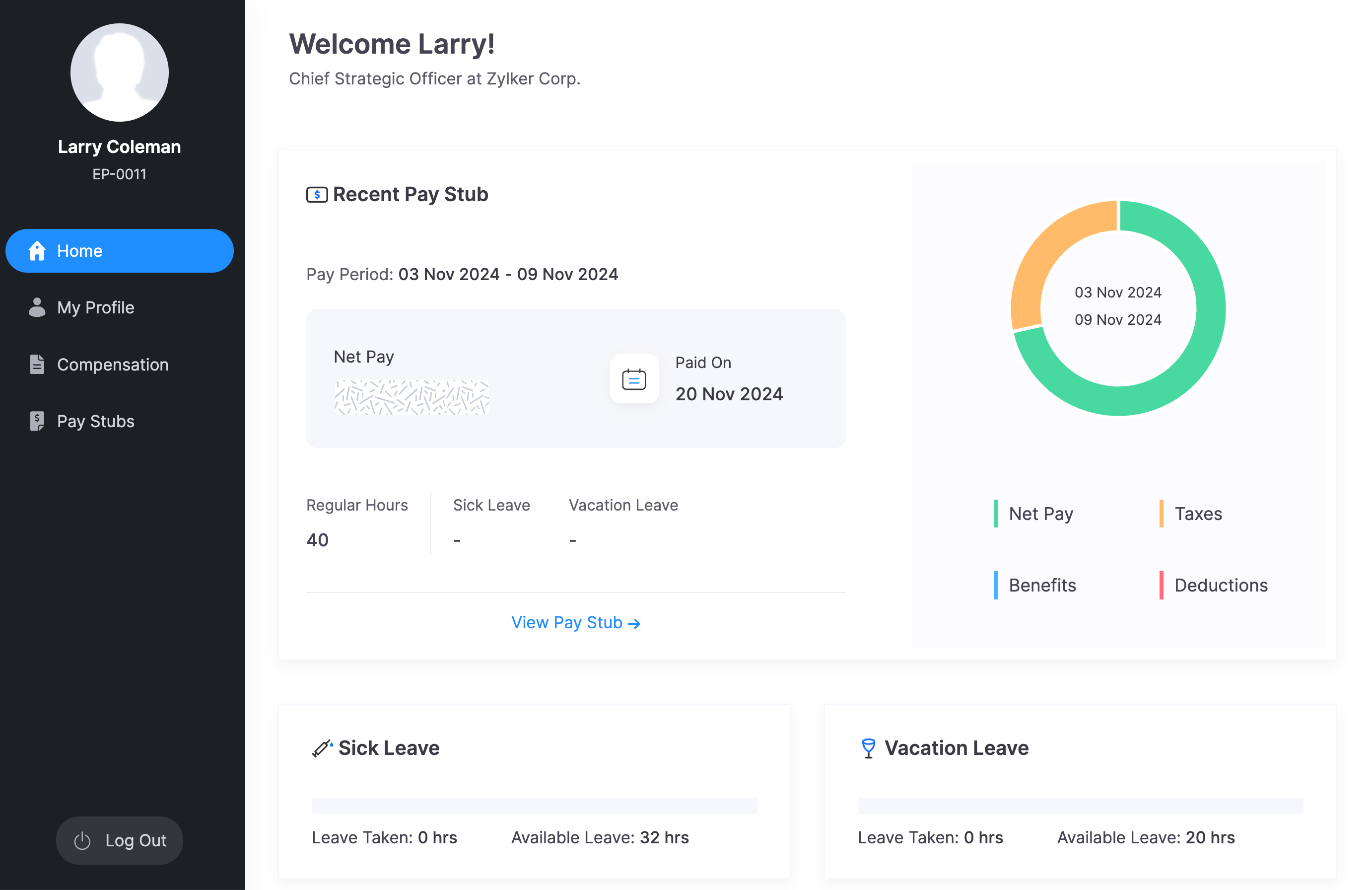
Task: Click the dollar icon beside Recent Pay Stub
Action: [317, 194]
